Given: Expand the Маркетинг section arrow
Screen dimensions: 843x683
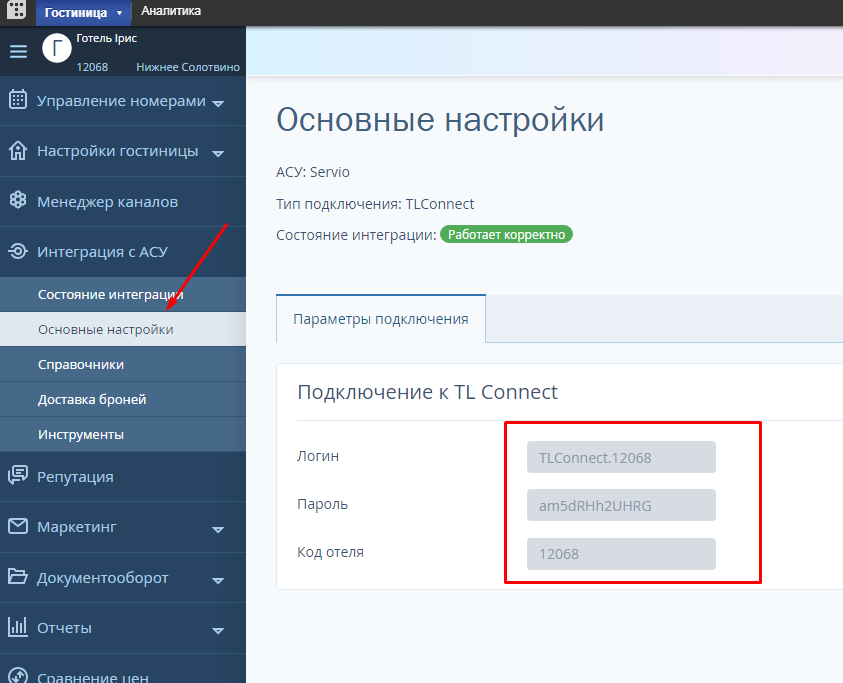Looking at the screenshot, I should point(218,529).
